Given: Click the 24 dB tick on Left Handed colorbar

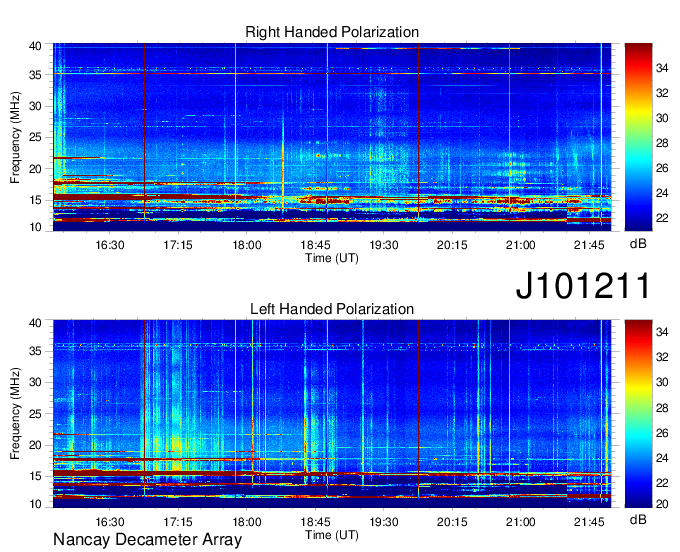Looking at the screenshot, I should pyautogui.click(x=662, y=457).
